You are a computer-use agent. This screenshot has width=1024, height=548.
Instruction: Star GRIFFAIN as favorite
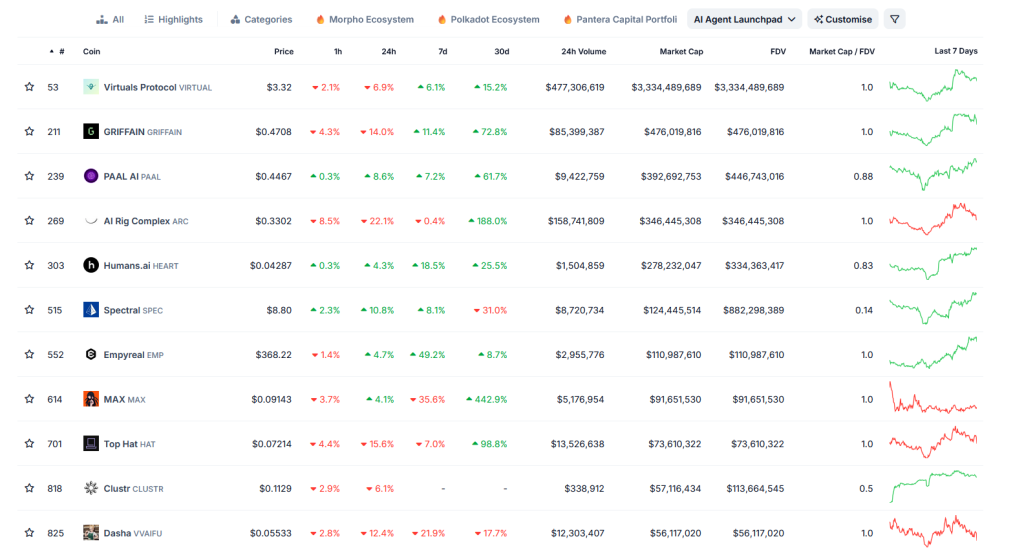click(29, 131)
